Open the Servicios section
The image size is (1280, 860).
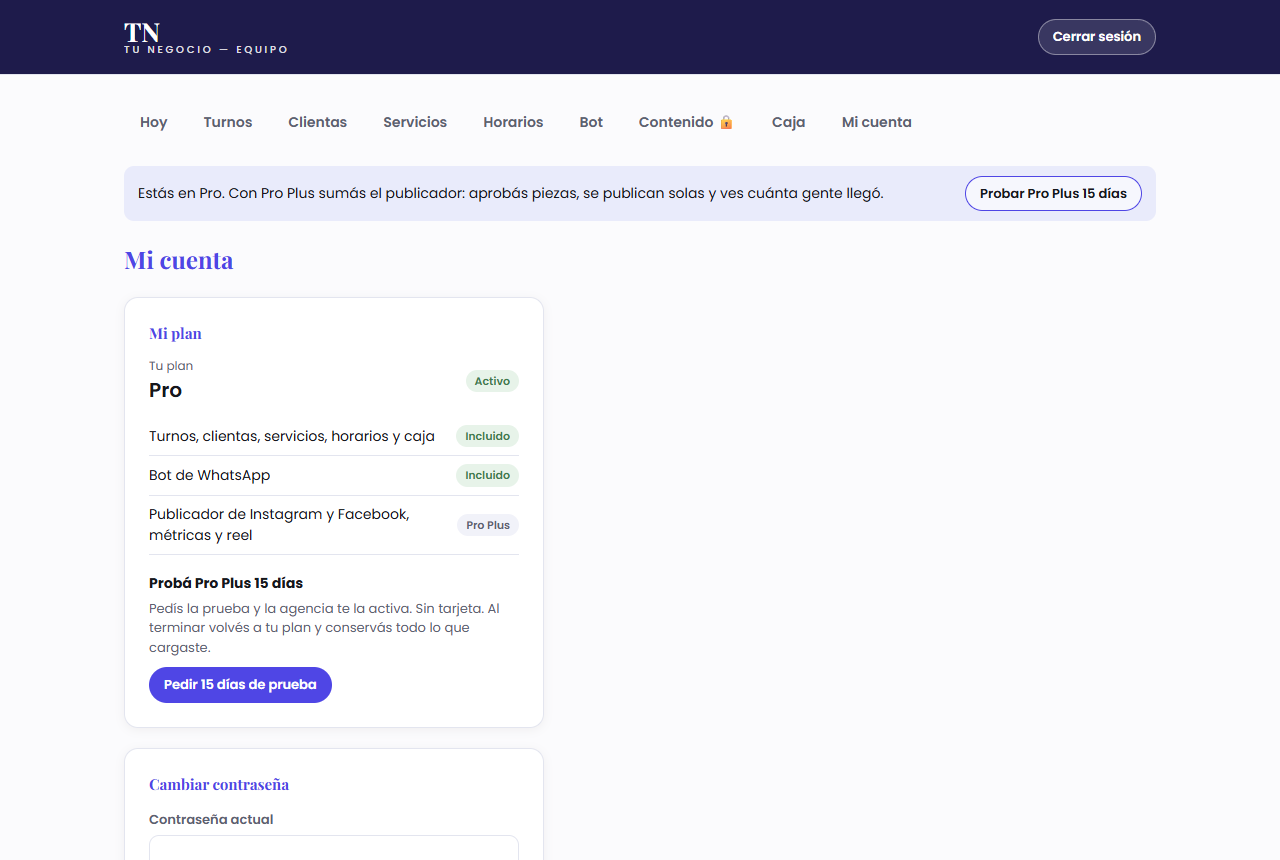(x=415, y=122)
